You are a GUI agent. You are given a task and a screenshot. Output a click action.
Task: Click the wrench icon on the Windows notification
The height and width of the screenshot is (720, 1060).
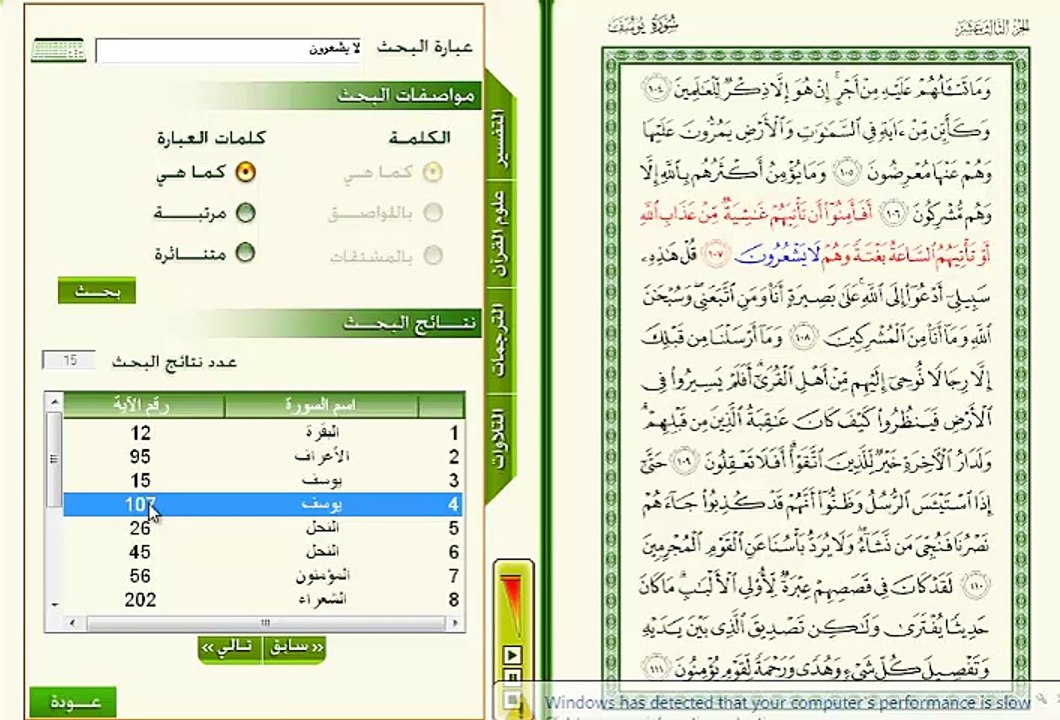click(x=1044, y=696)
